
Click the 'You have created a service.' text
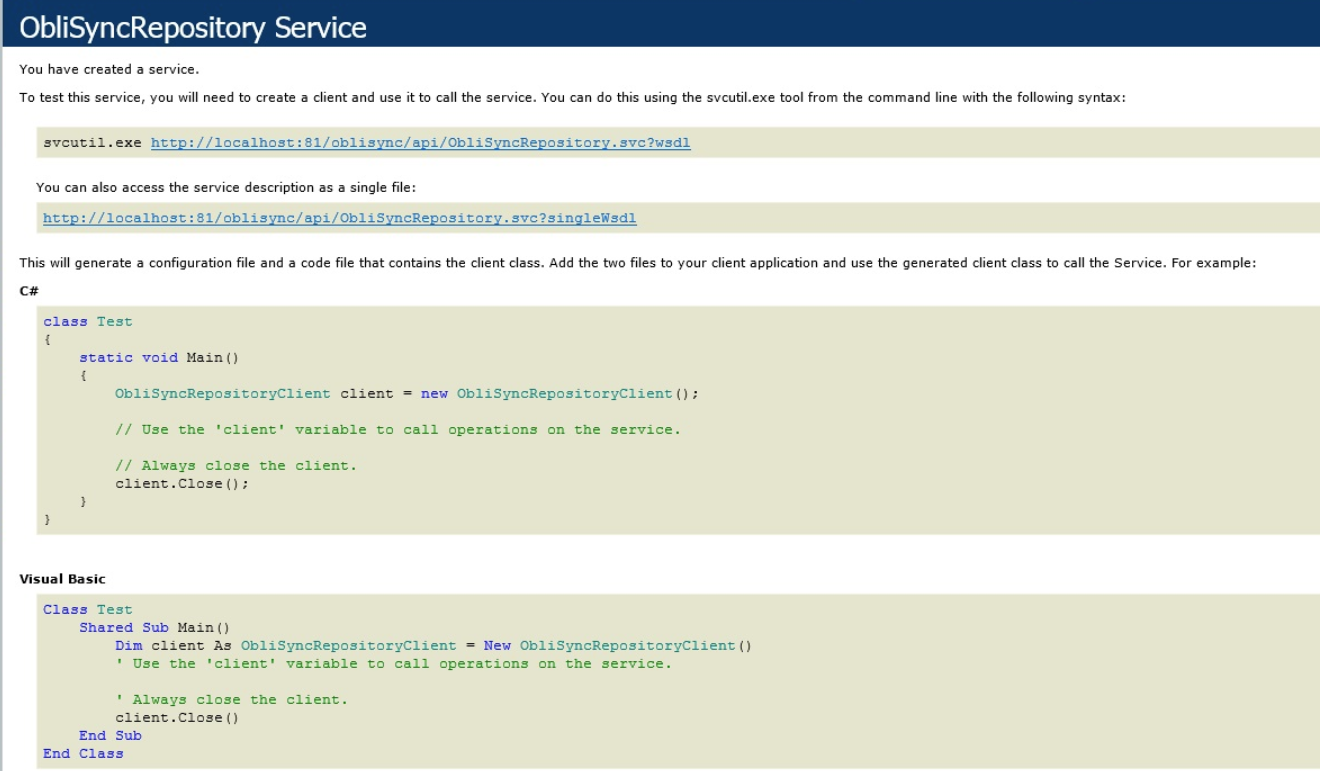(x=109, y=70)
